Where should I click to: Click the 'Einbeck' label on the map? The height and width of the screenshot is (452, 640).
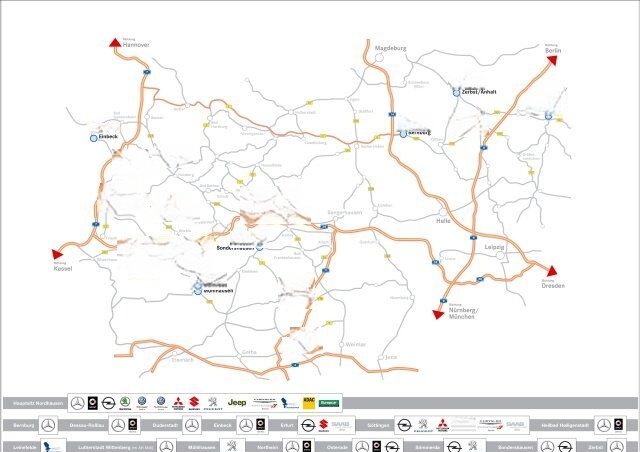pyautogui.click(x=108, y=136)
